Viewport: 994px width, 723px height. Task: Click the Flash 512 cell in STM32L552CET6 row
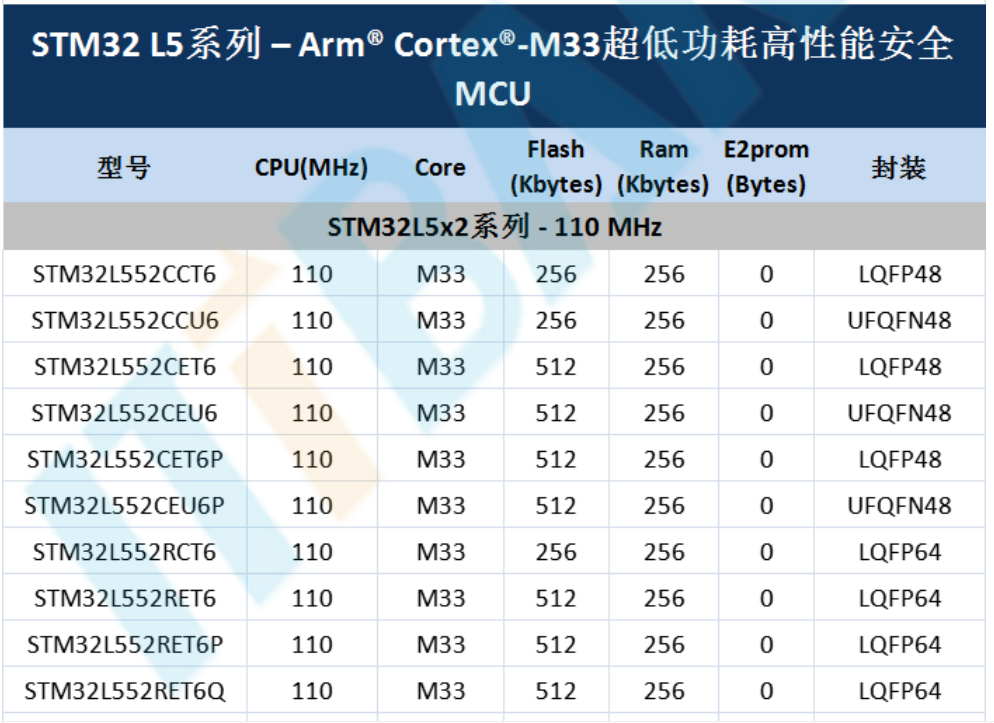coord(556,367)
